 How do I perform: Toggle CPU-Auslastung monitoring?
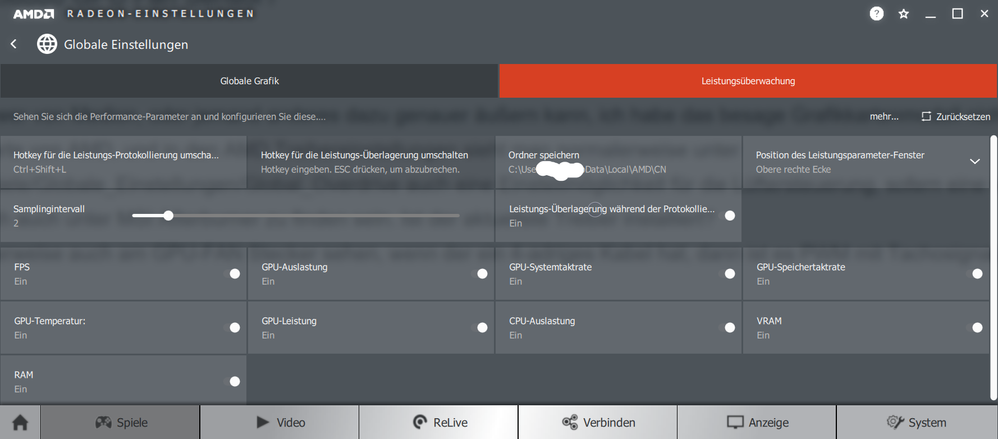[729, 327]
